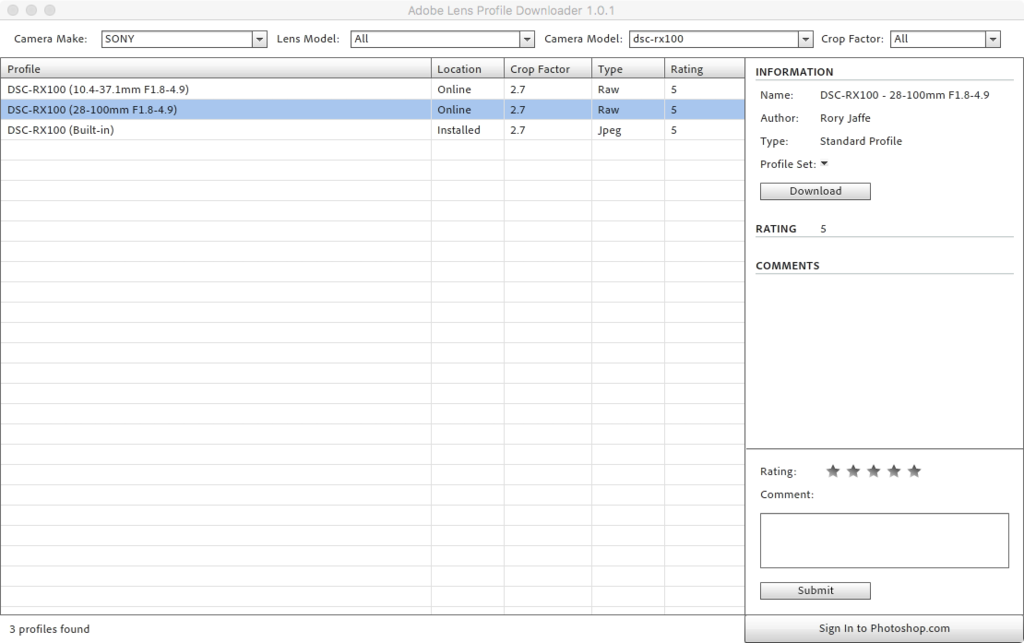Sort by the Type column header
This screenshot has width=1024, height=643.
click(628, 69)
